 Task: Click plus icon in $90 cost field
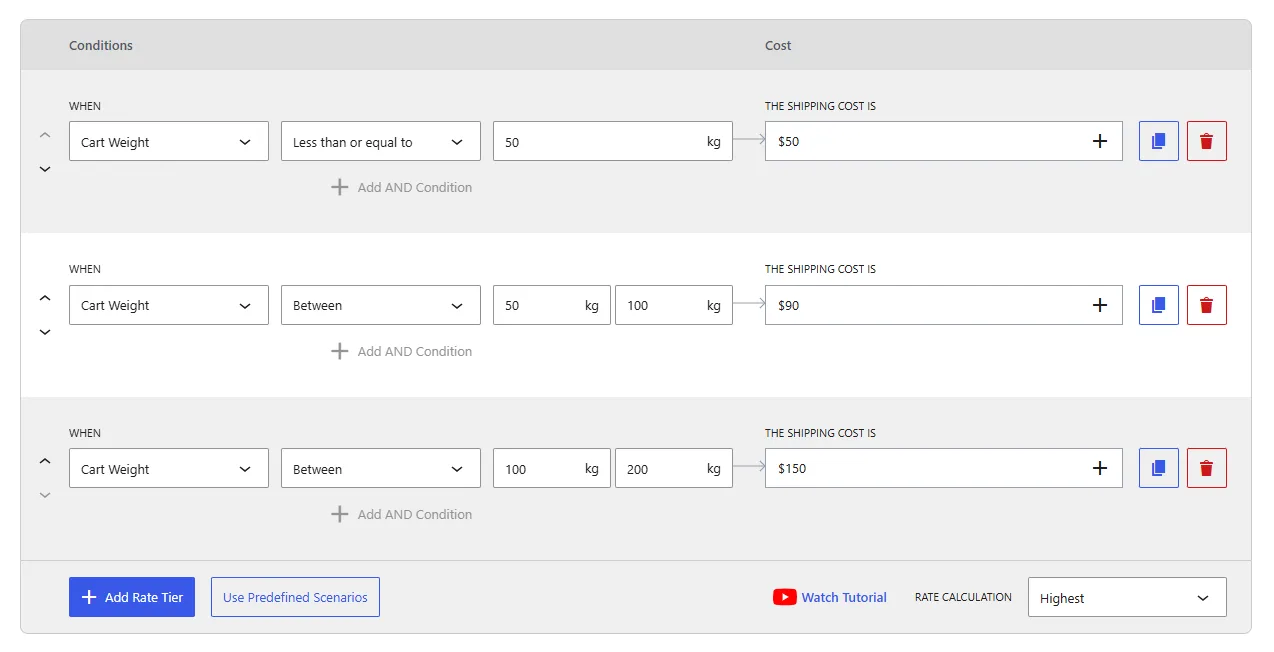point(1100,305)
